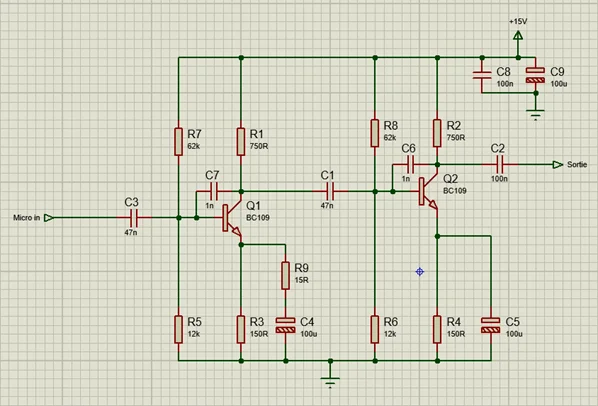This screenshot has height=406, width=598.
Task: Select capacitor C6 1n near Q2
Action: point(411,165)
